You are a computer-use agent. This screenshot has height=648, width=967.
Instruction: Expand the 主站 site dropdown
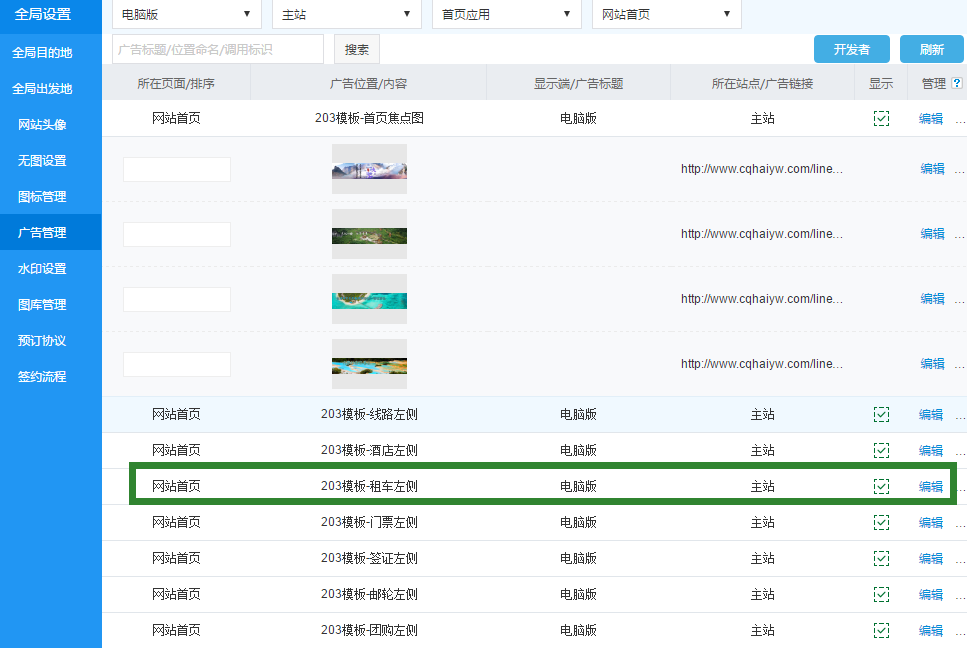[346, 14]
